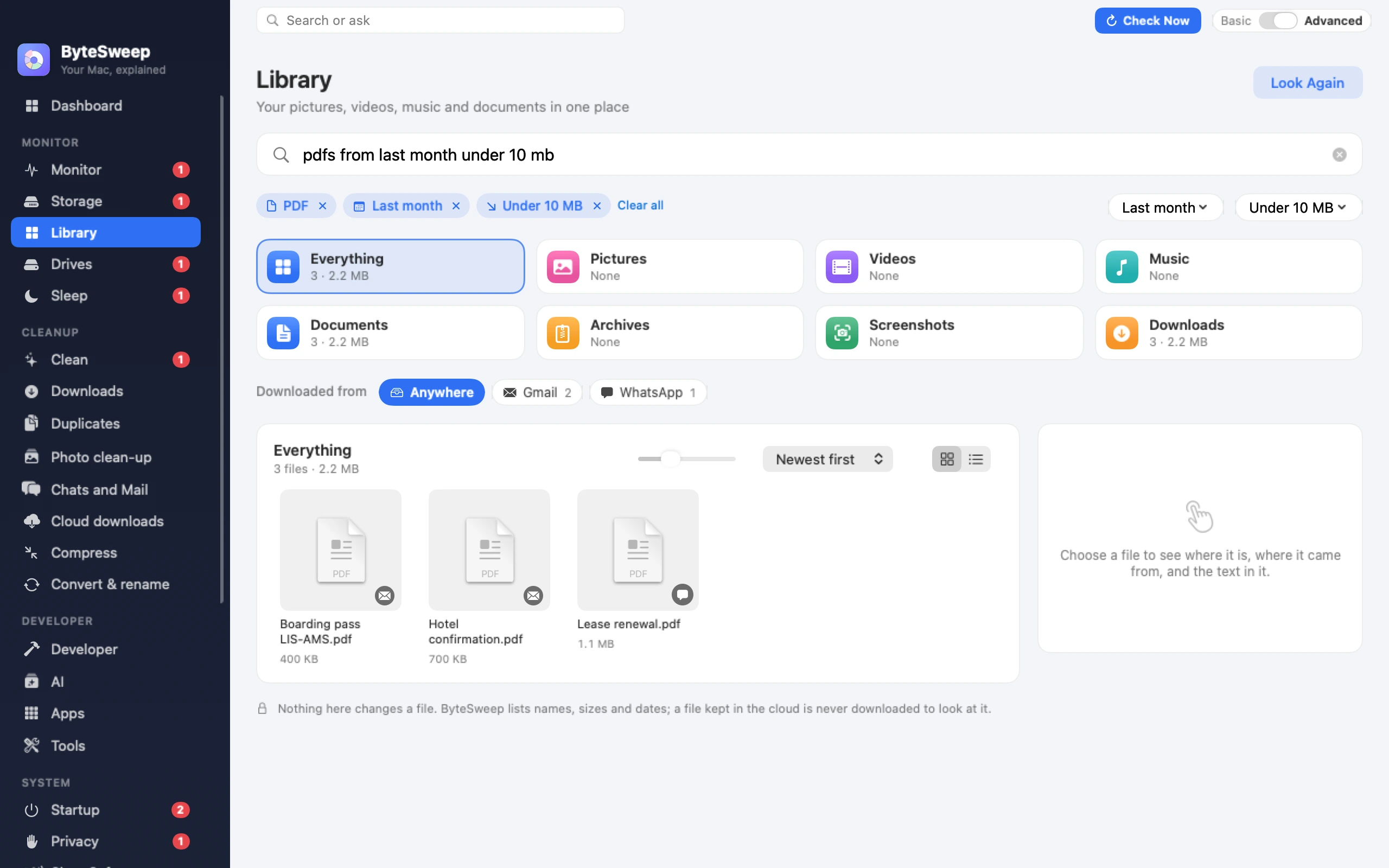The image size is (1389, 868).
Task: Switch to grid view icon
Action: 946,459
